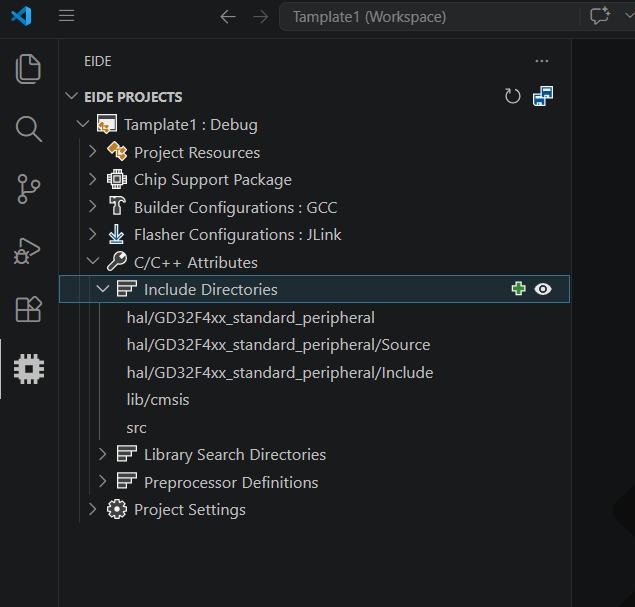
Task: Refresh the EIDE projects list
Action: 513,96
